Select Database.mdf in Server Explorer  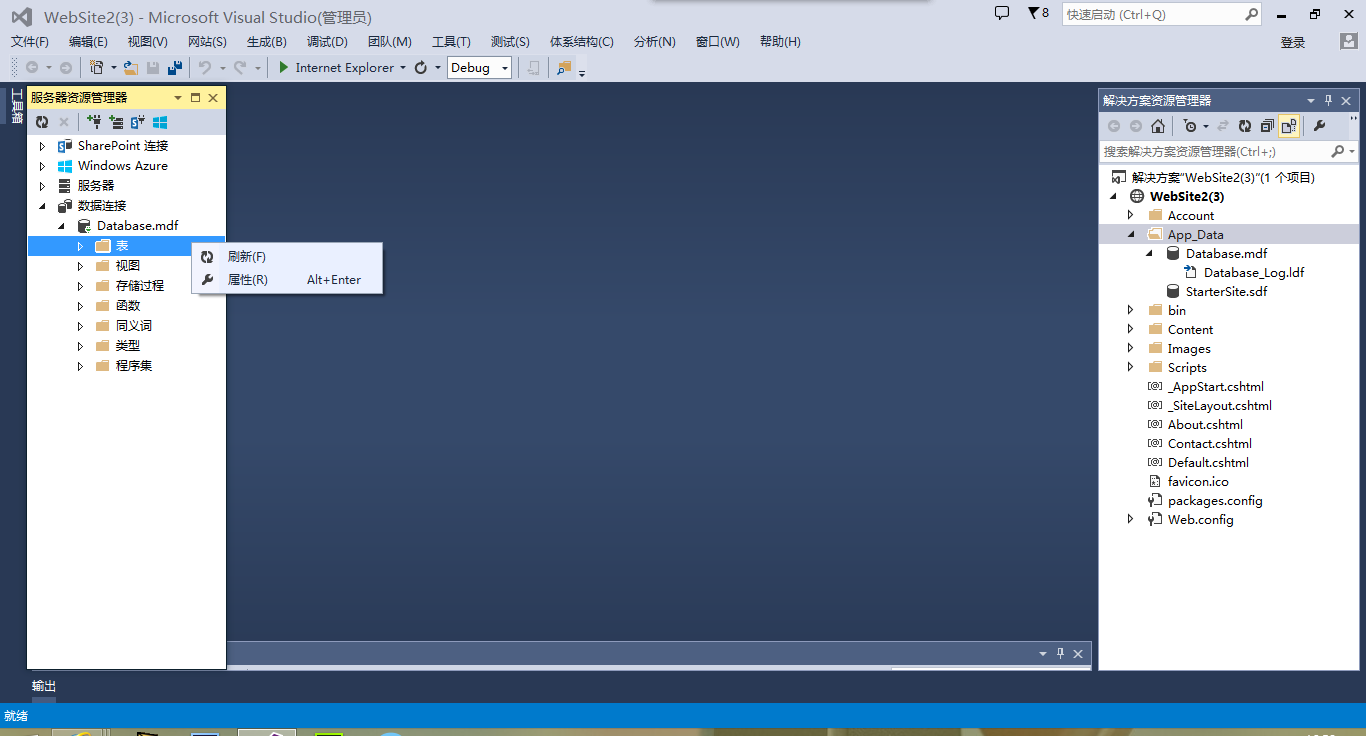click(x=137, y=226)
